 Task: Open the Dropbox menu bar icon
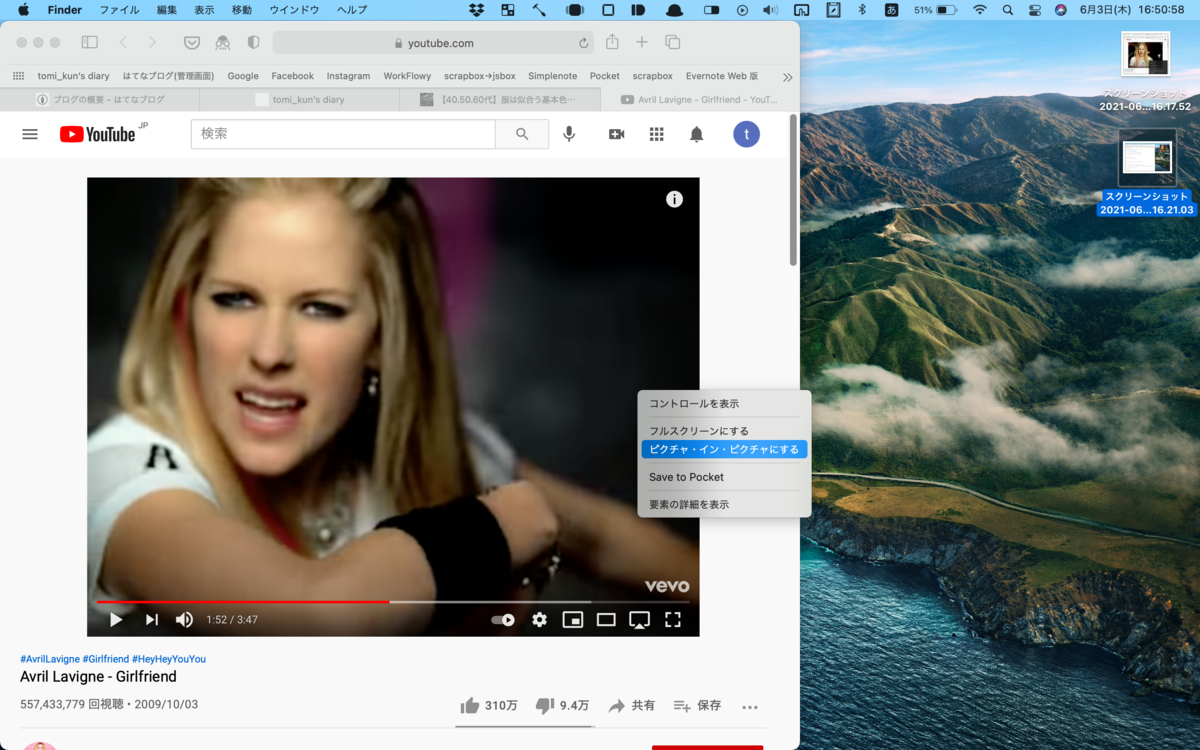[x=477, y=10]
